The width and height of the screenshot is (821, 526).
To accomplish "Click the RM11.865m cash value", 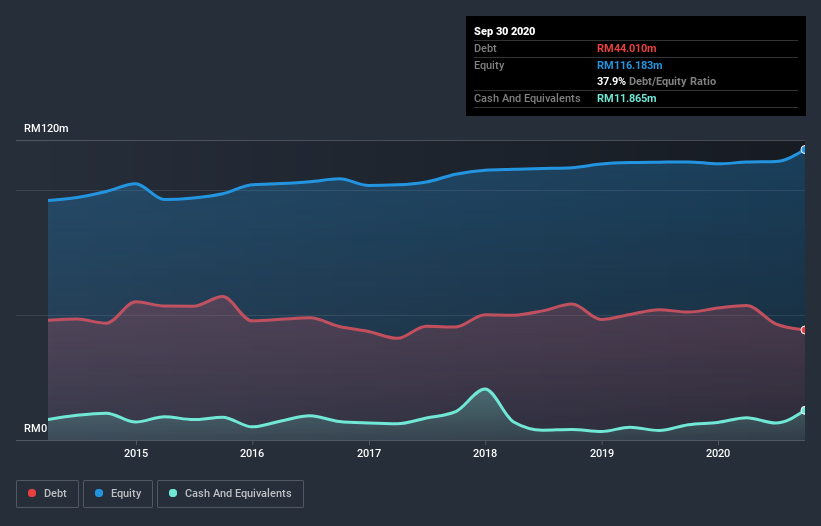I will (627, 98).
